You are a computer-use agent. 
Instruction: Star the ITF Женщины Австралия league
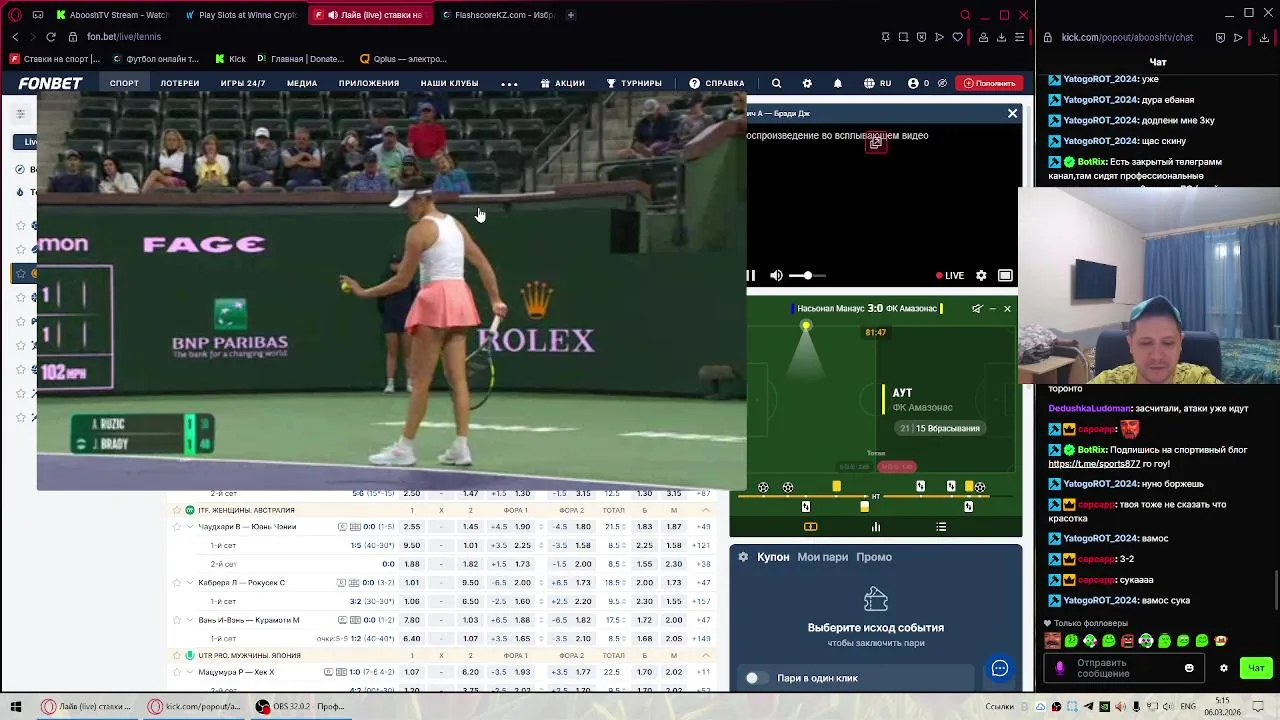tap(177, 510)
